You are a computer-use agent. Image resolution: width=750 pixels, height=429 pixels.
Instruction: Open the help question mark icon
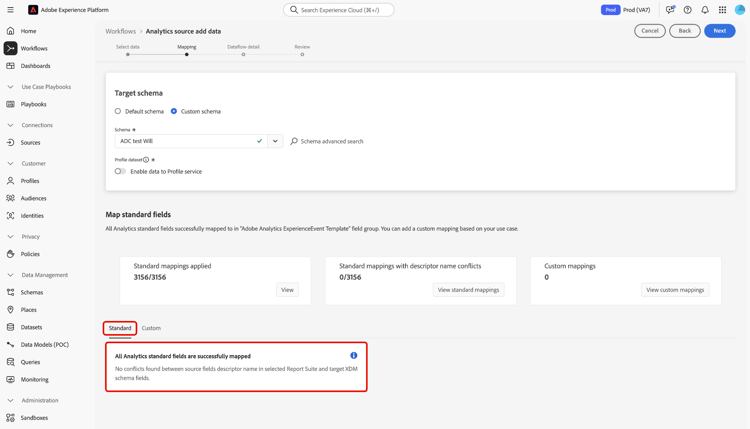pos(687,10)
